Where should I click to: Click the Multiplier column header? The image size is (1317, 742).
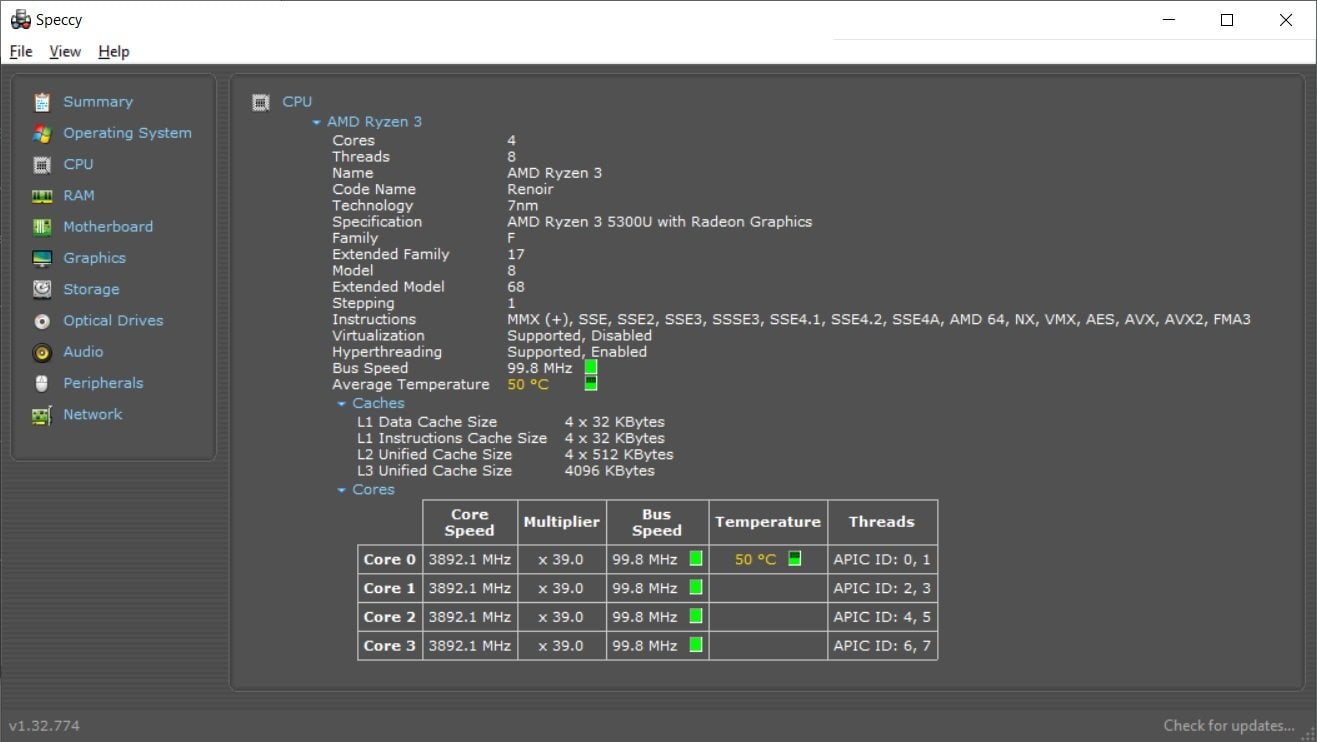(x=562, y=523)
